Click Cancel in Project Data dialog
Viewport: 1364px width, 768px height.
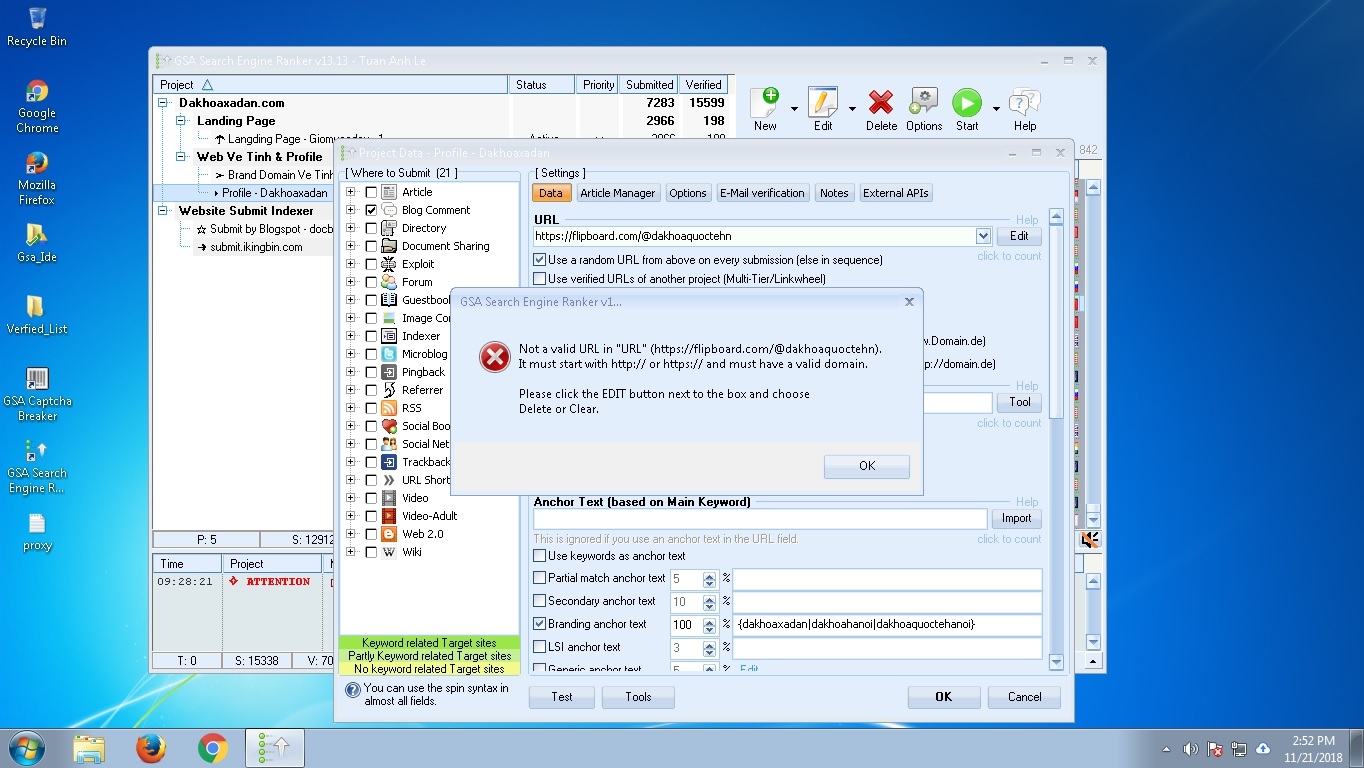pyautogui.click(x=1024, y=697)
